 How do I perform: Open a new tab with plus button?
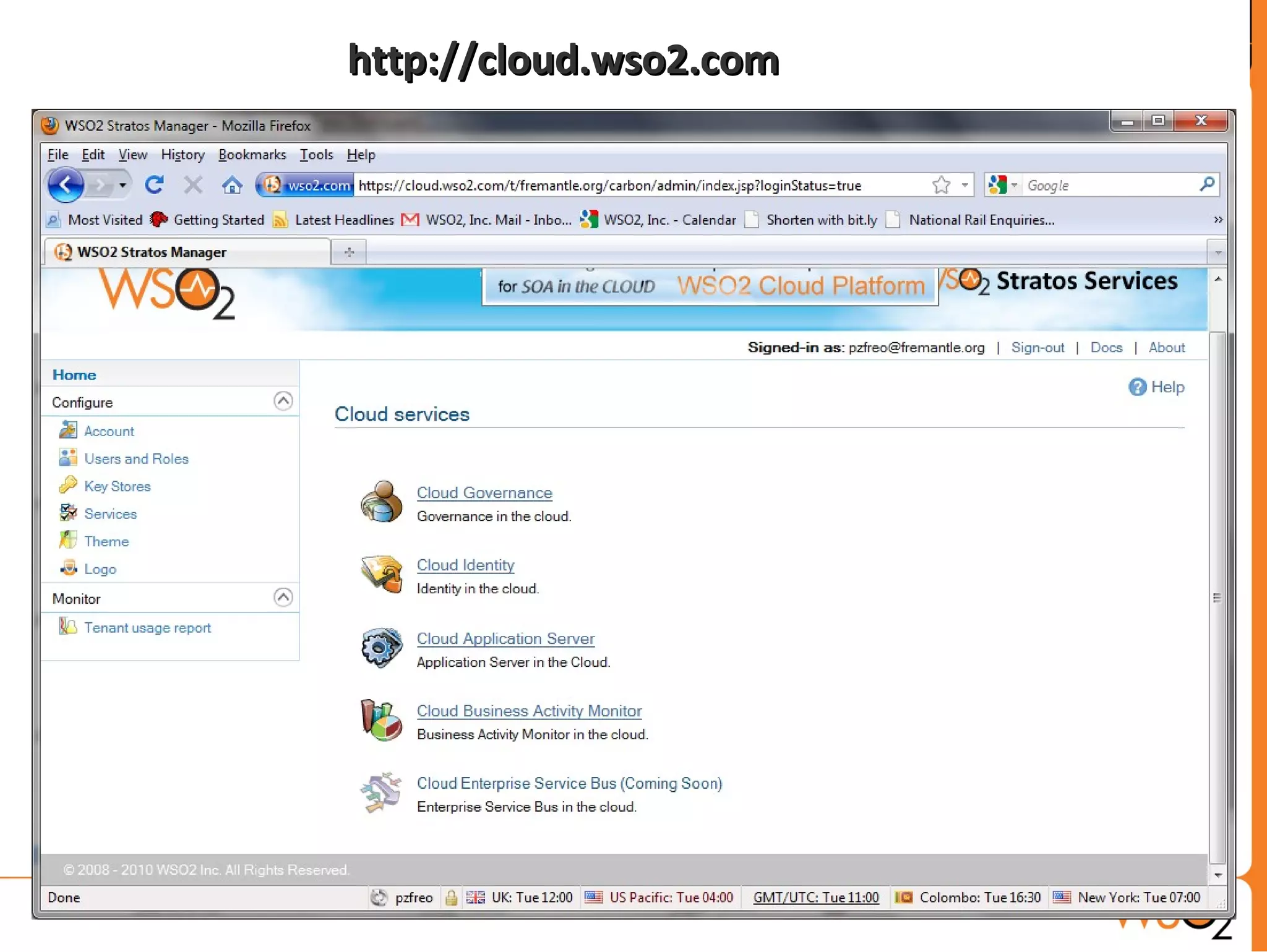(349, 252)
